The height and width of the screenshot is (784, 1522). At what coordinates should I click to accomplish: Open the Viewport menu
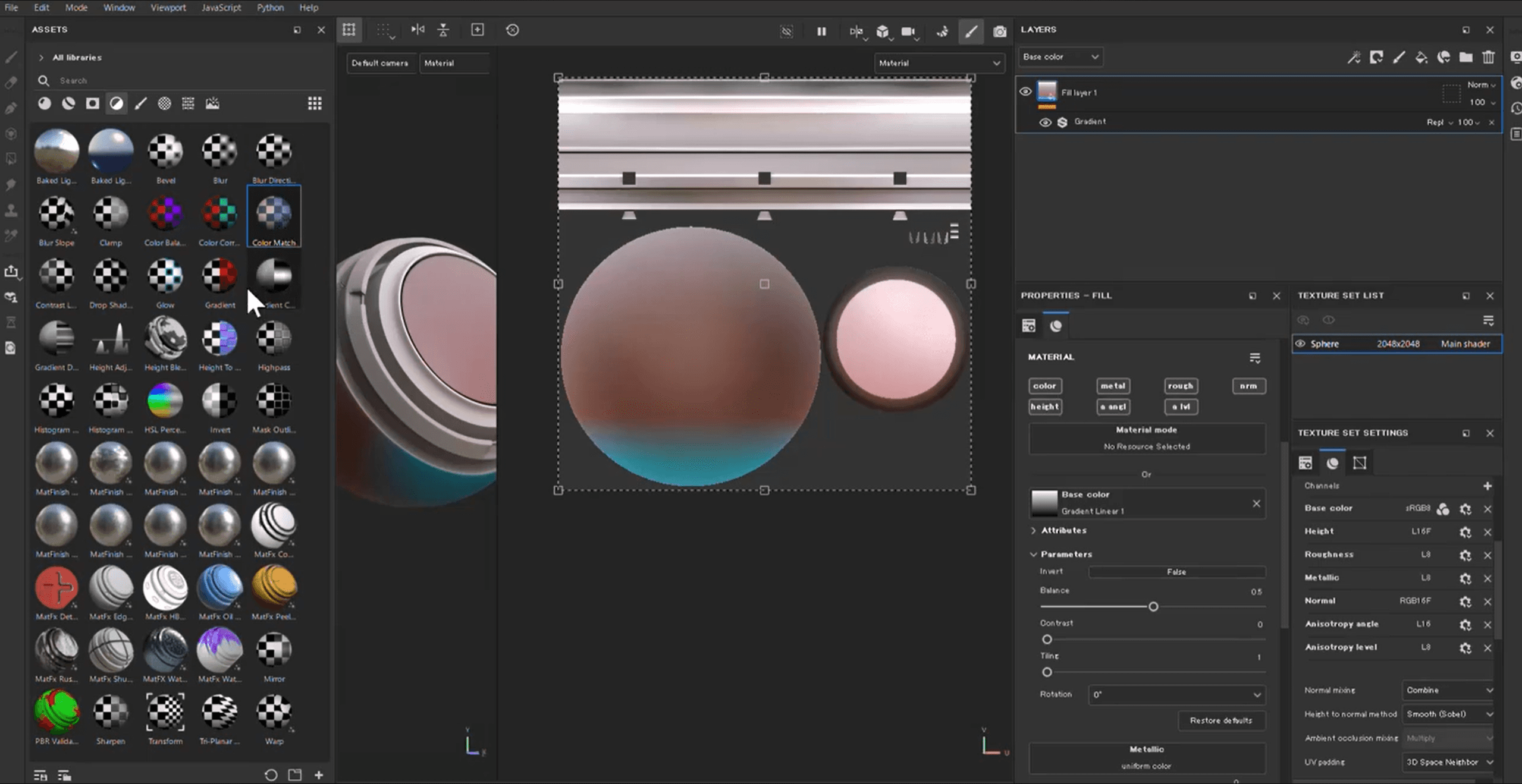168,8
